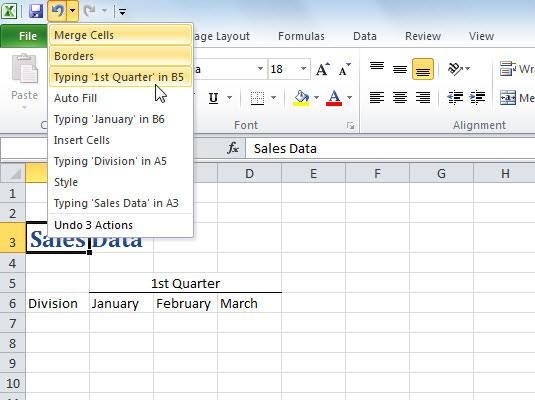The image size is (535, 400).
Task: Apply borders with the Borders icon
Action: pos(257,98)
